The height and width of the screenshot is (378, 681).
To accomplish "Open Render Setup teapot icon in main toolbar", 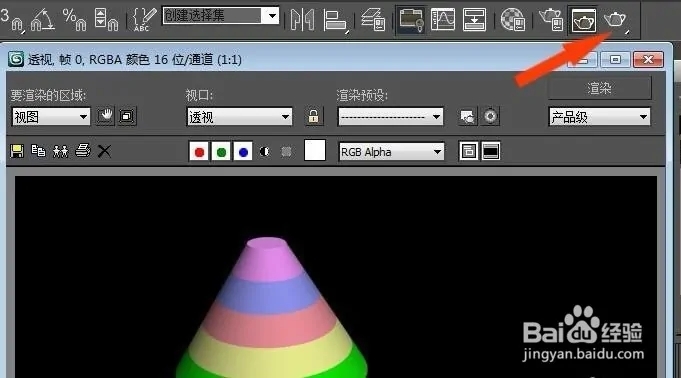I will 551,20.
